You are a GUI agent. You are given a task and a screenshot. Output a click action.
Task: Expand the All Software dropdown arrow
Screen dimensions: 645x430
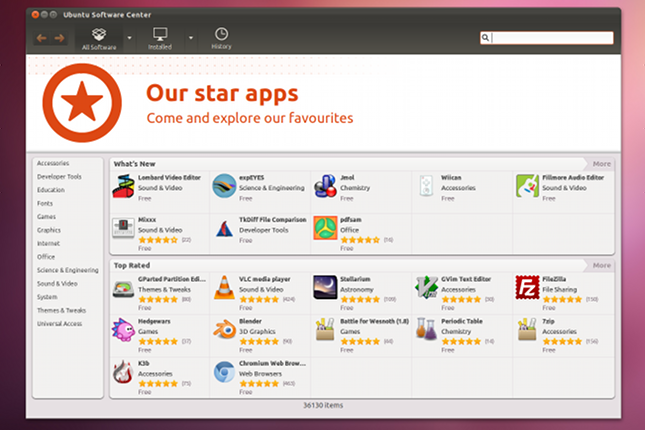click(129, 38)
